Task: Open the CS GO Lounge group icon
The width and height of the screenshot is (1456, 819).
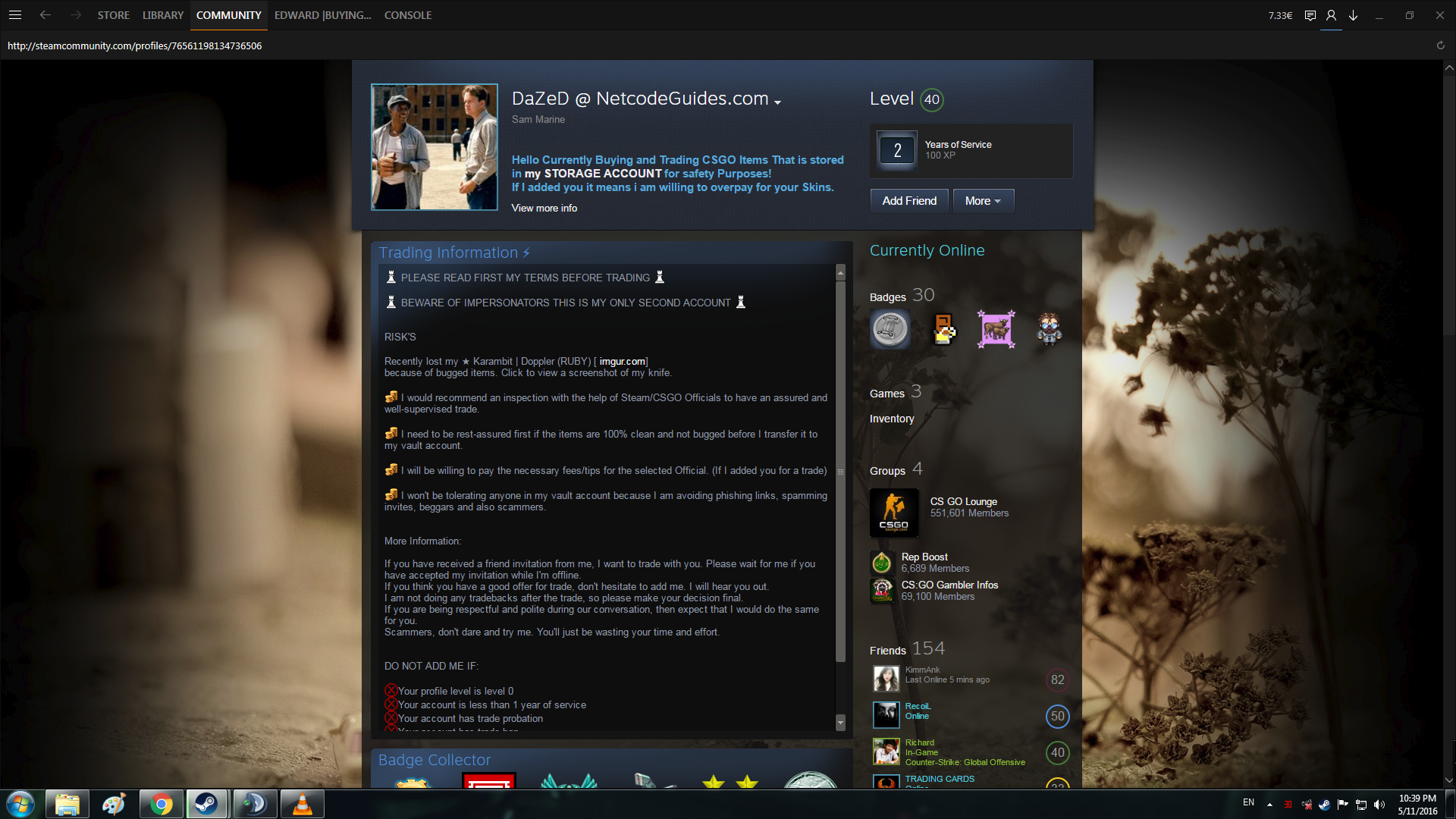Action: click(893, 513)
